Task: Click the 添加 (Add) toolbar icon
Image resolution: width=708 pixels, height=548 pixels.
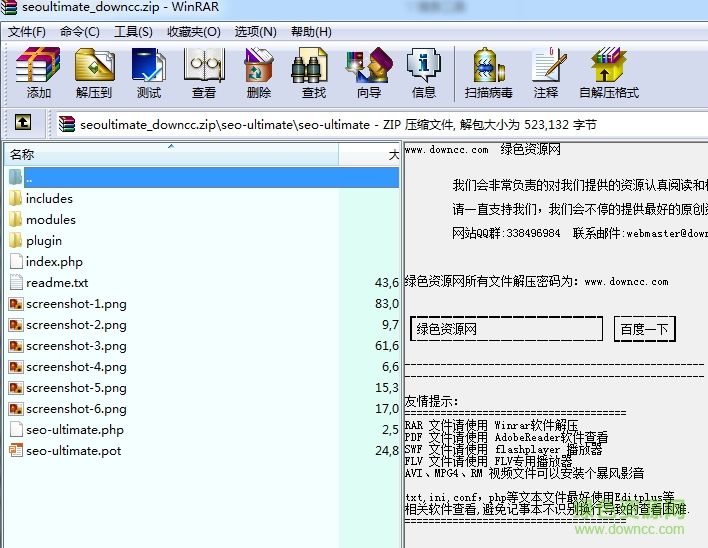Action: pos(38,65)
